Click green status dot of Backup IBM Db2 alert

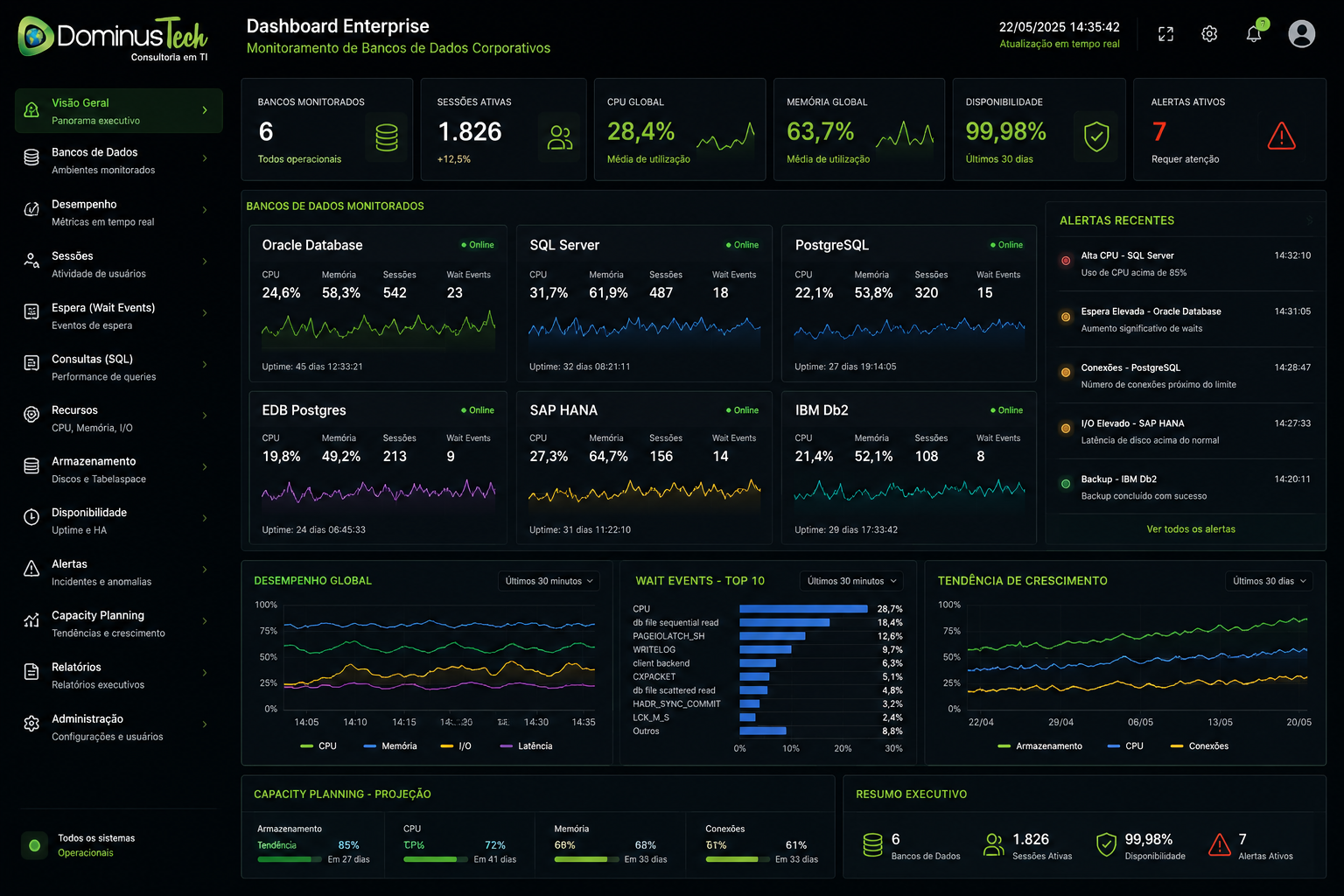pos(1066,484)
